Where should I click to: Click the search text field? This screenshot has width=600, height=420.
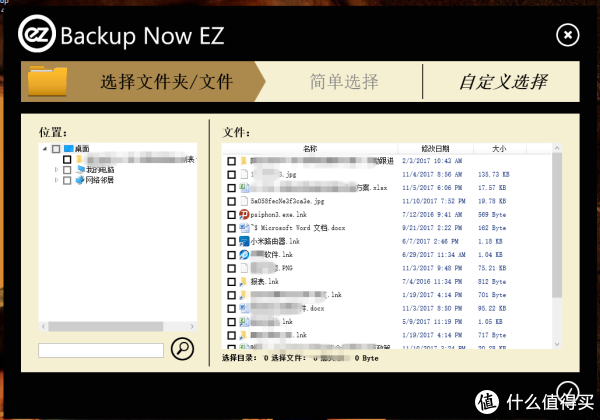tap(101, 350)
